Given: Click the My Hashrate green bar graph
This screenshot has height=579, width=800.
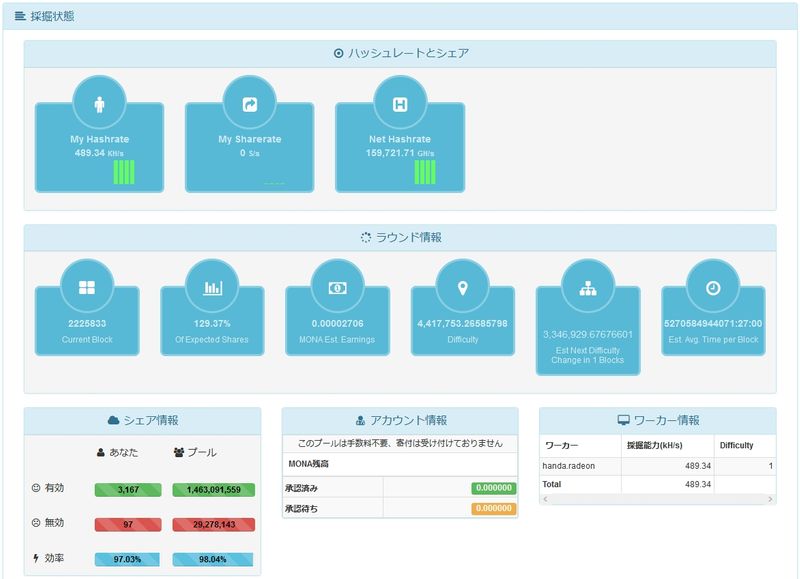Looking at the screenshot, I should [124, 172].
